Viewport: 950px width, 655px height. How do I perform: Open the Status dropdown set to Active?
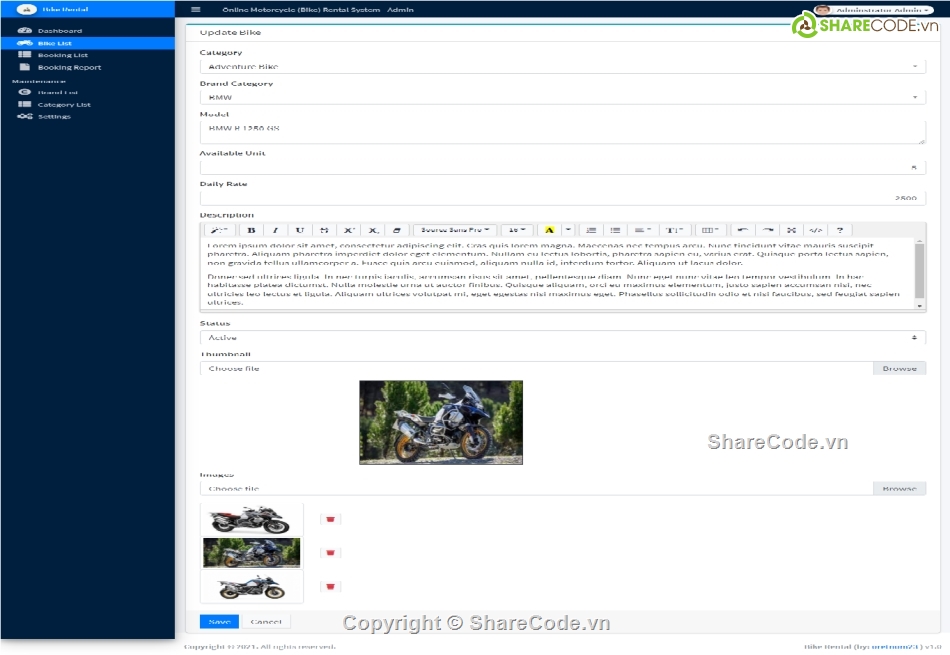point(562,338)
